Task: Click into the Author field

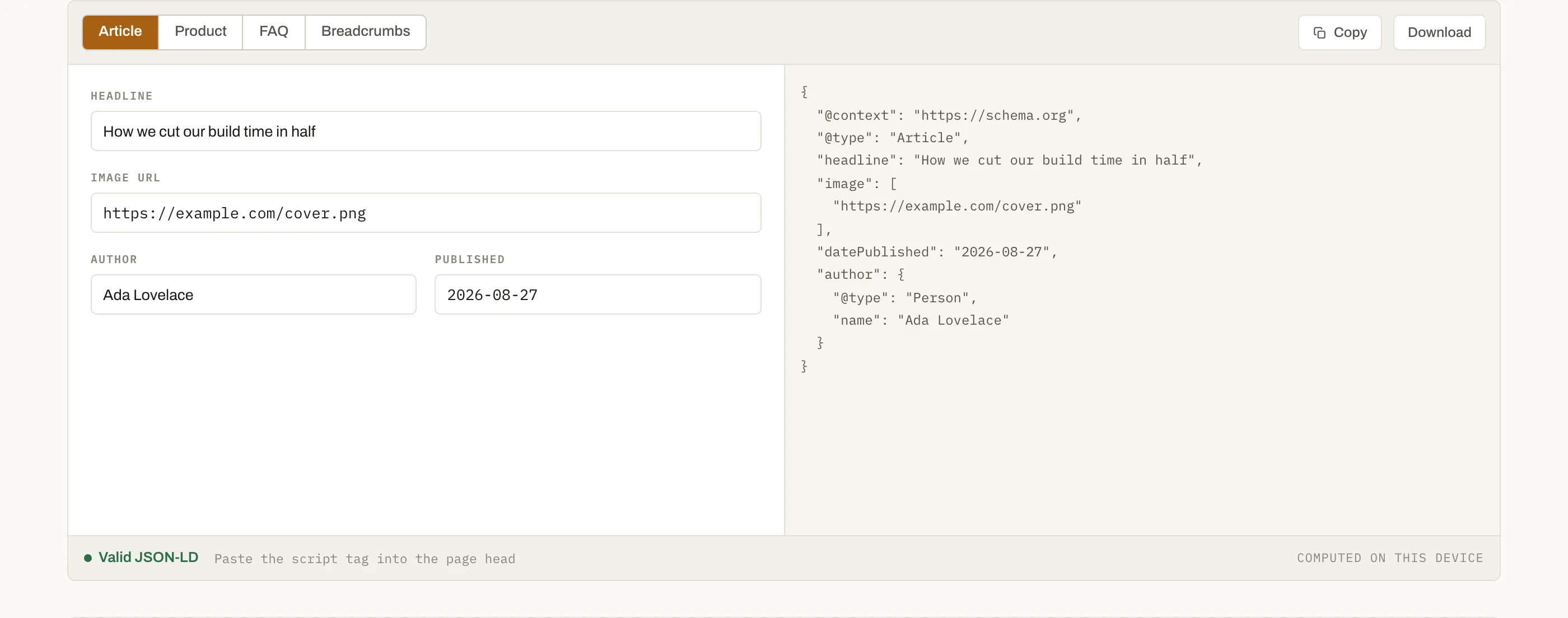Action: tap(253, 294)
